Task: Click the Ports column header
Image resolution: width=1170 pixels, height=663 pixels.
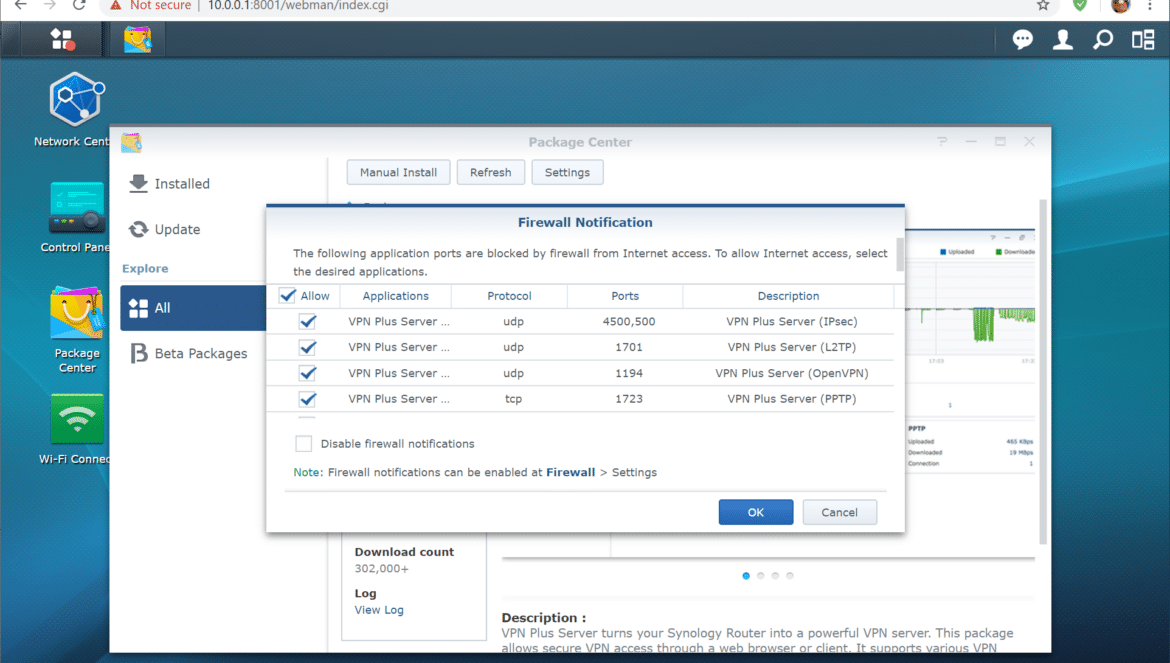Action: [625, 296]
